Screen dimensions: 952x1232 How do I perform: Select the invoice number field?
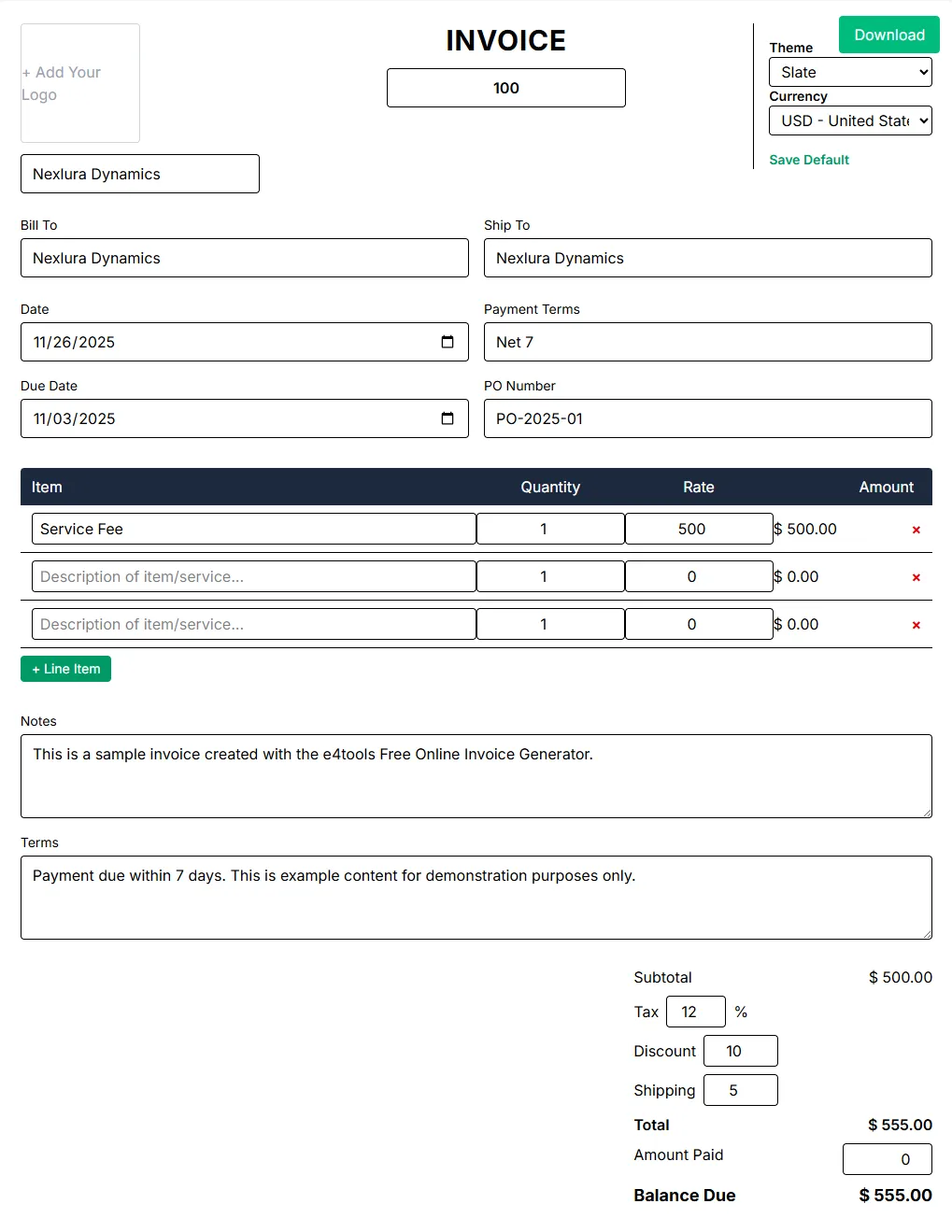pos(505,87)
